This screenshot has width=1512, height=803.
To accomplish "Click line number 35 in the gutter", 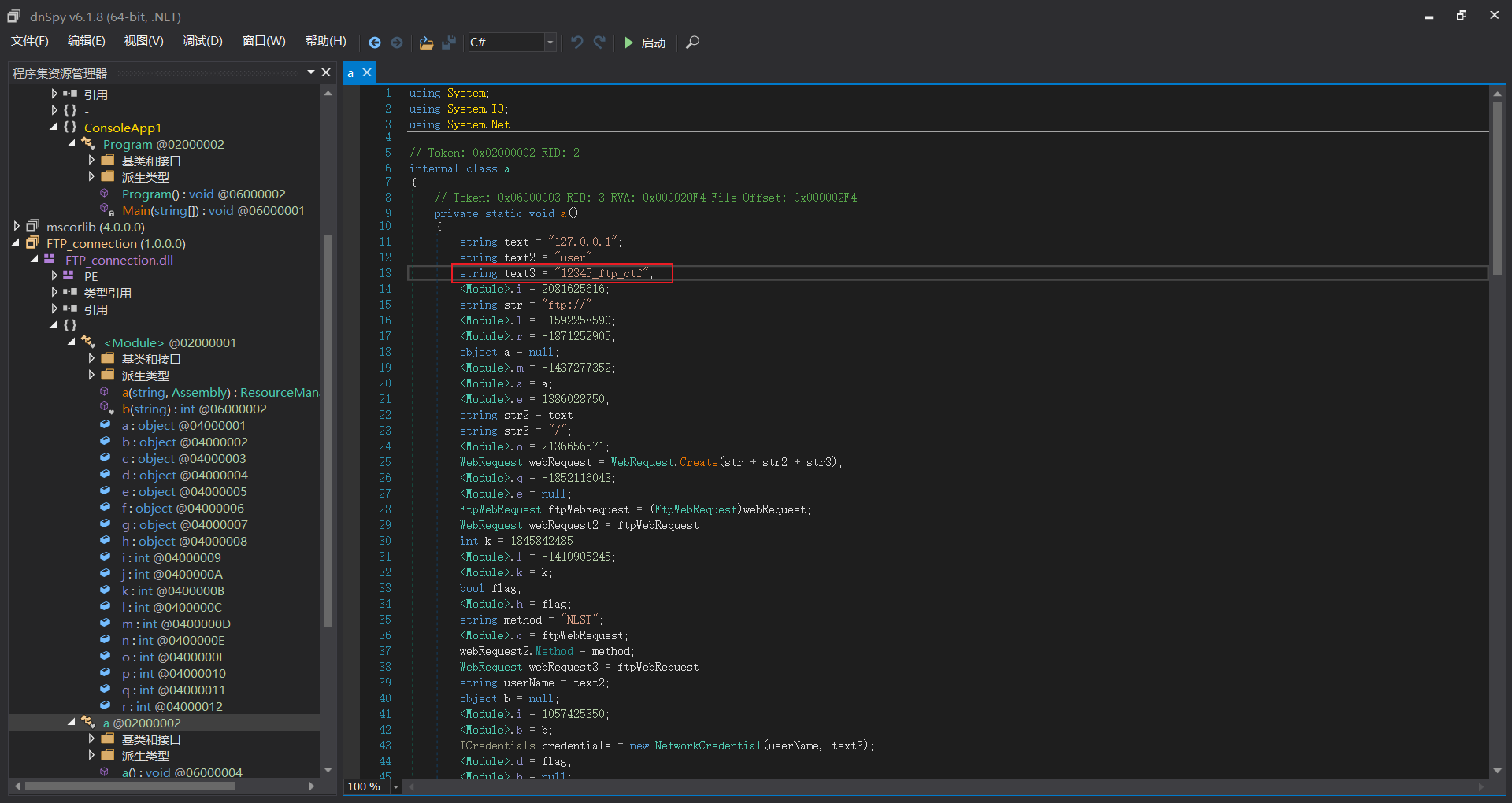I will coord(385,620).
